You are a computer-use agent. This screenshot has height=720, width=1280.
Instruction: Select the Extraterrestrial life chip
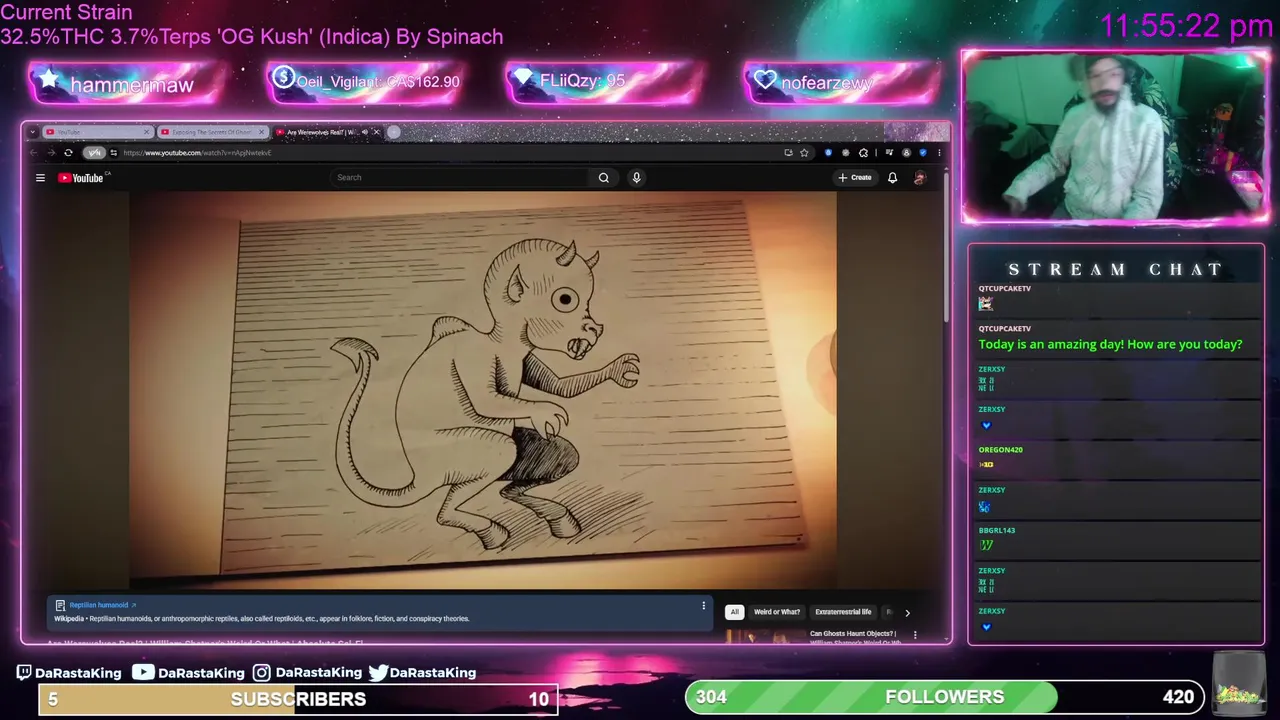(x=843, y=612)
